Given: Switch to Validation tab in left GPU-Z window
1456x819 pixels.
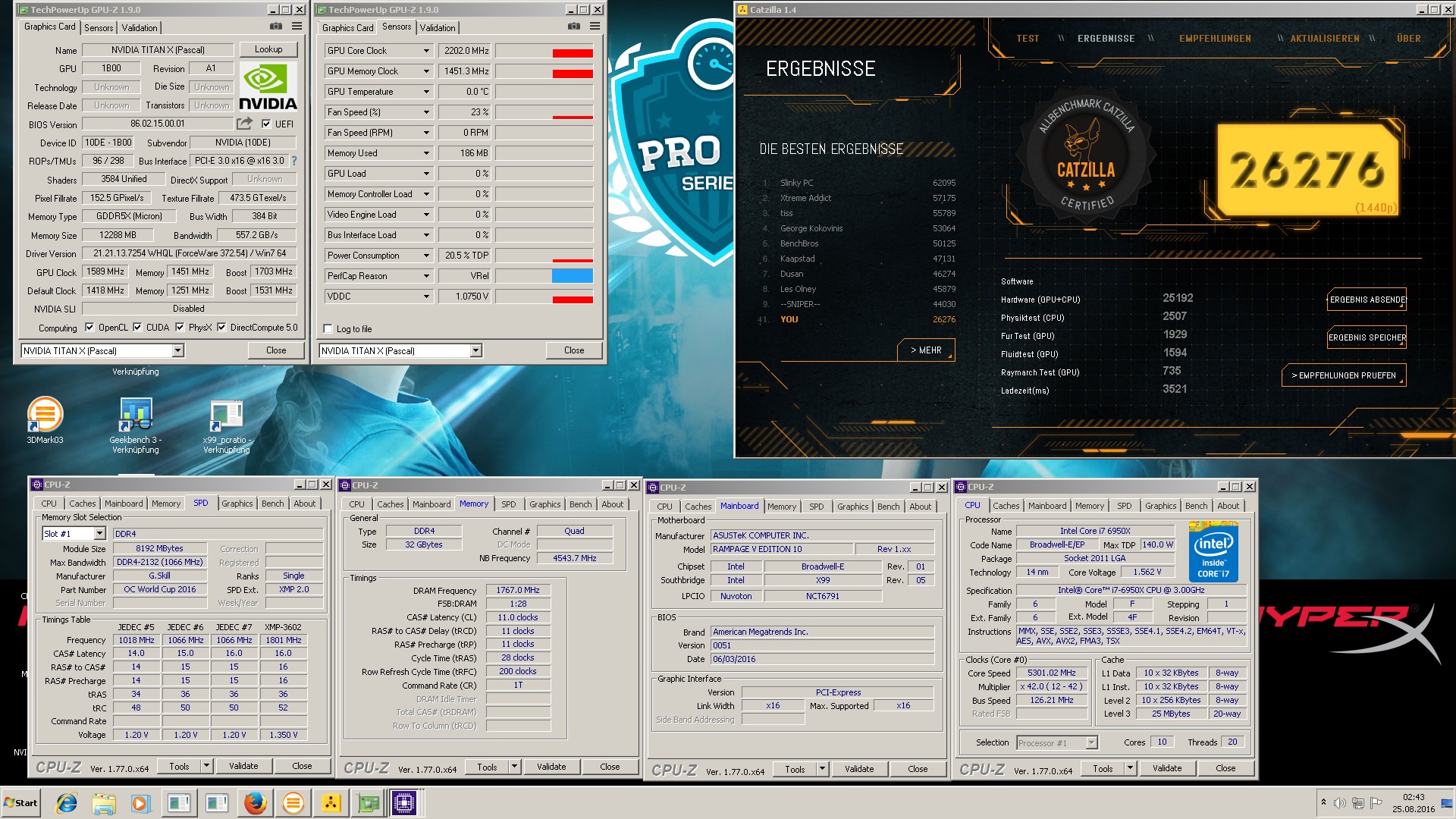Looking at the screenshot, I should (x=140, y=28).
